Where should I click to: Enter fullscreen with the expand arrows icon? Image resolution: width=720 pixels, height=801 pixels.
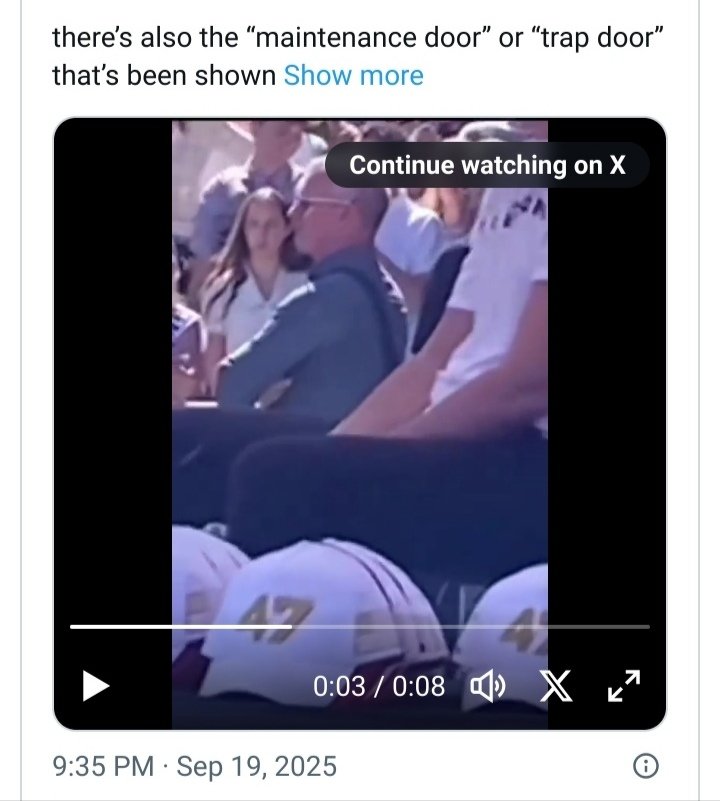pos(624,685)
